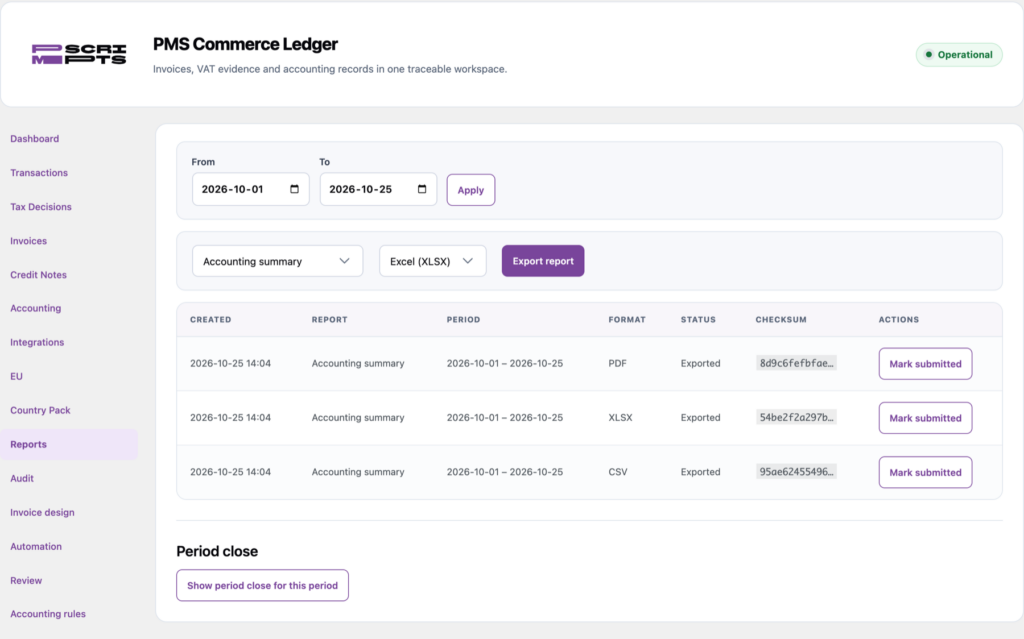Click checksum 95ae62455496…
The height and width of the screenshot is (639, 1024).
pos(796,472)
